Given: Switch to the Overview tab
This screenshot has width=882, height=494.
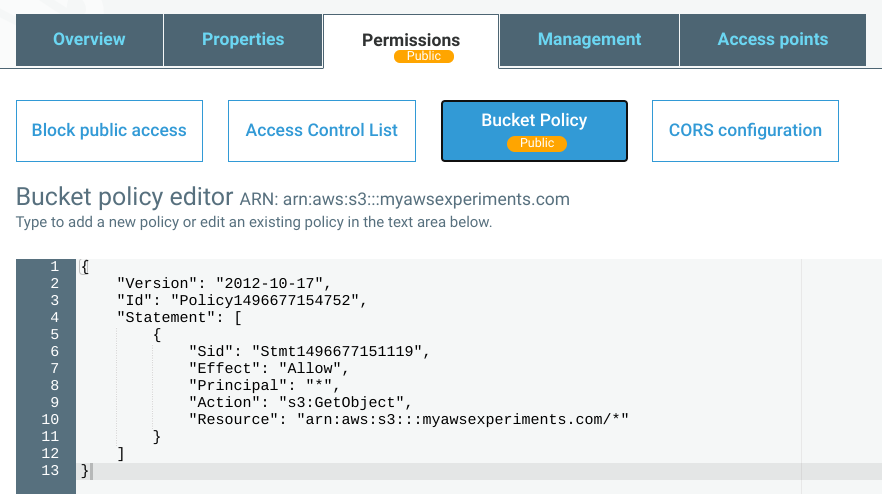Looking at the screenshot, I should pos(89,40).
